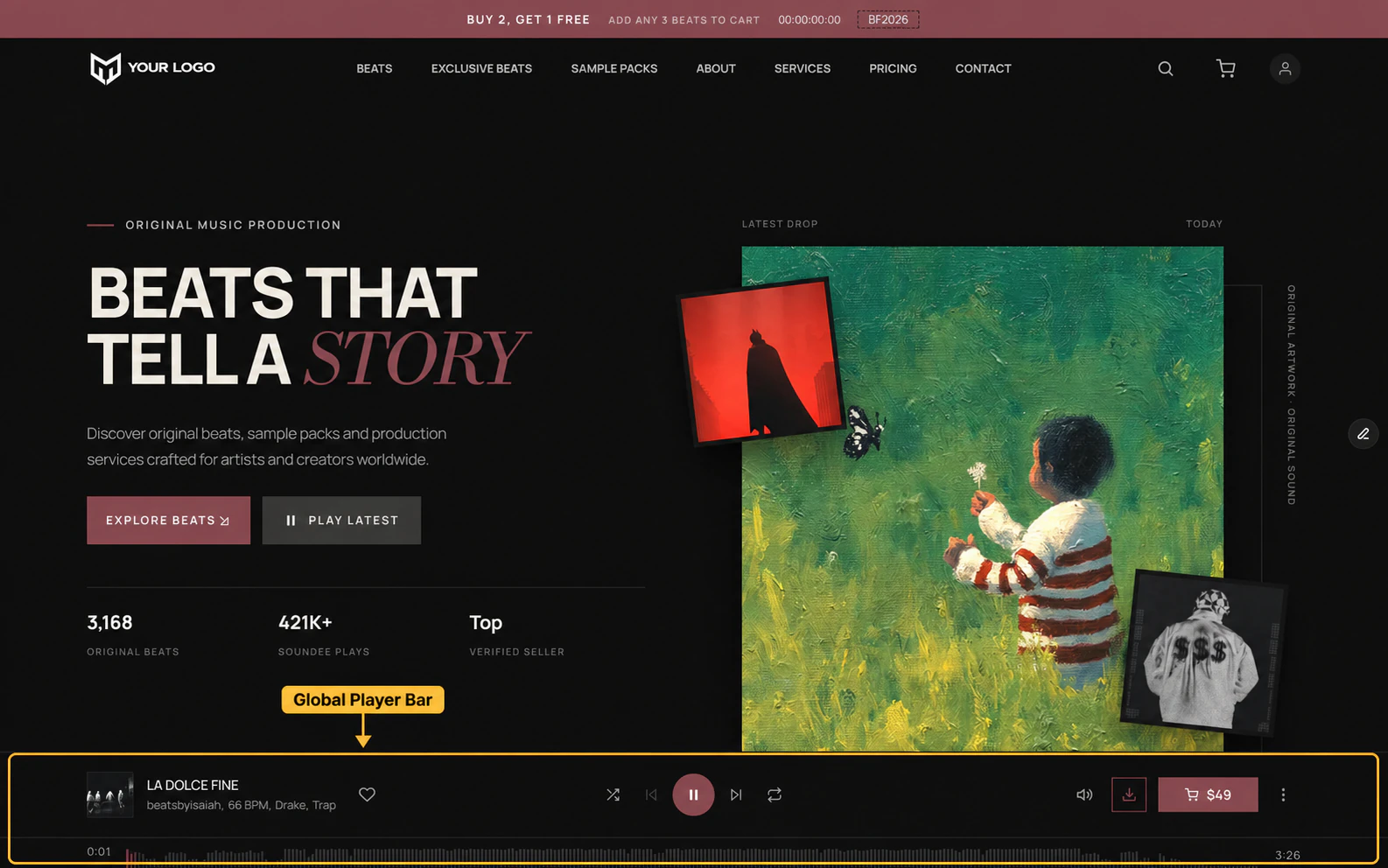Open the shopping cart icon in header
1388x868 pixels.
click(1226, 68)
